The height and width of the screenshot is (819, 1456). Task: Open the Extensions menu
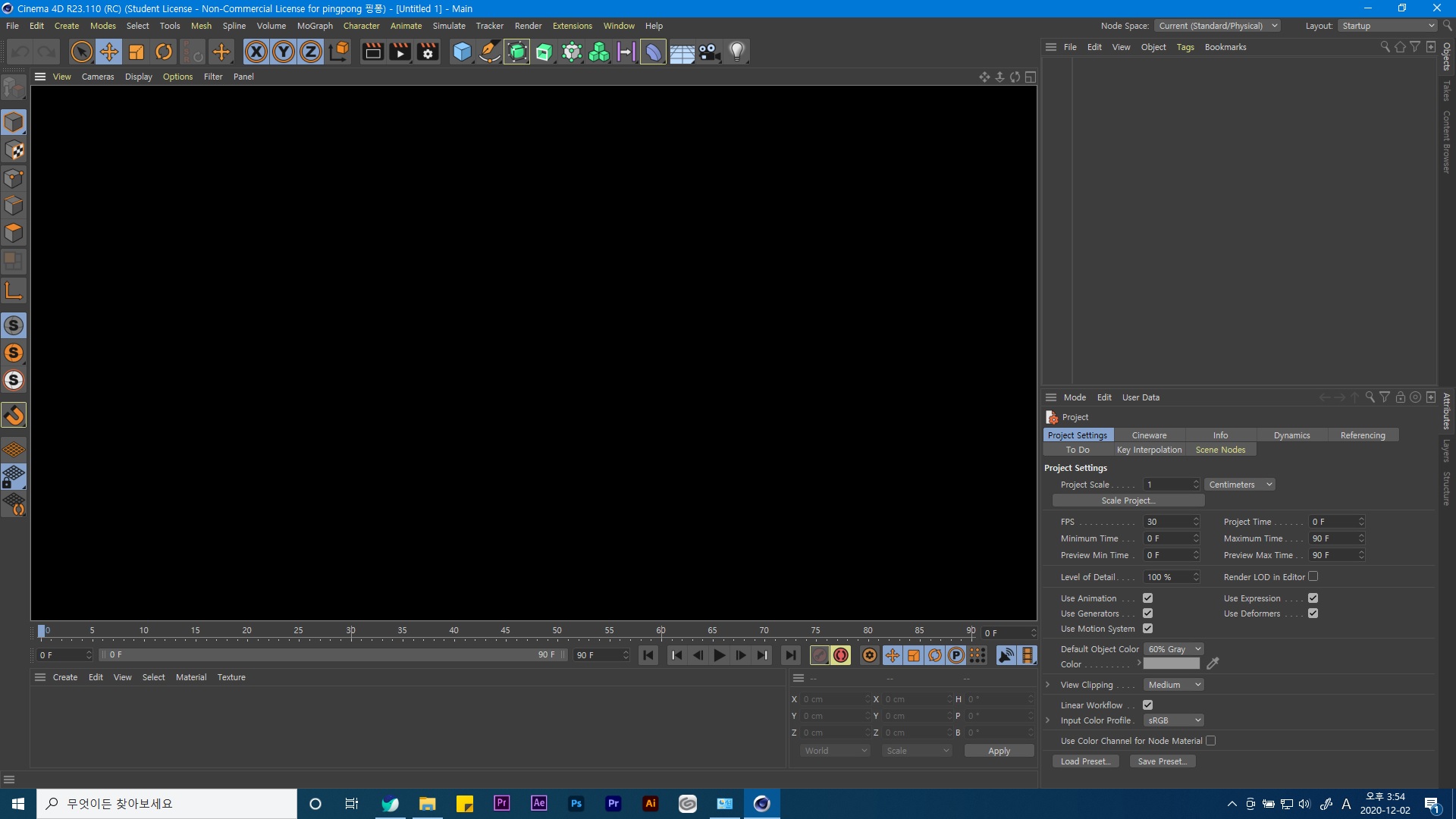tap(572, 26)
